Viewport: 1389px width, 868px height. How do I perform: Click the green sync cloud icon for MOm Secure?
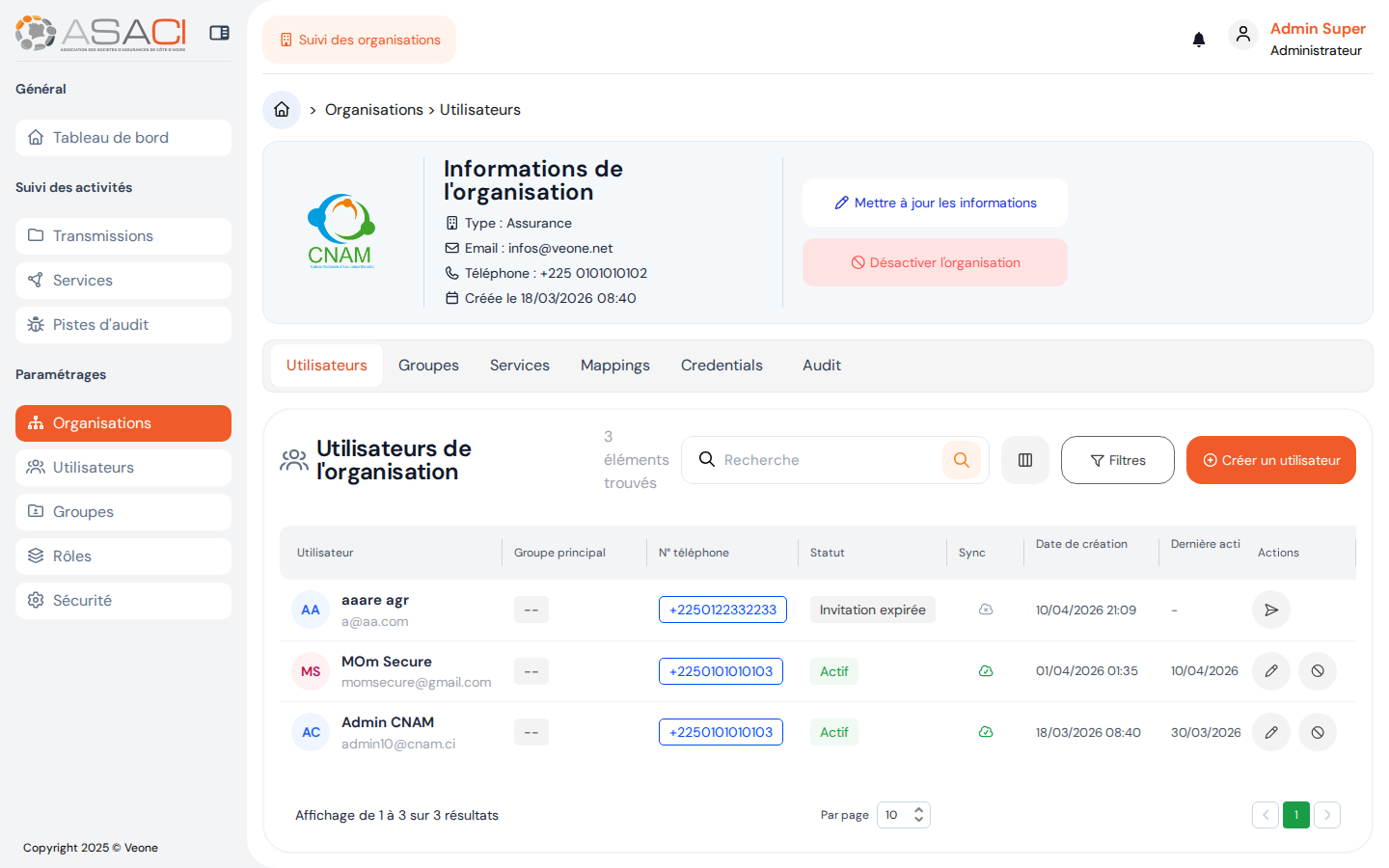click(986, 670)
